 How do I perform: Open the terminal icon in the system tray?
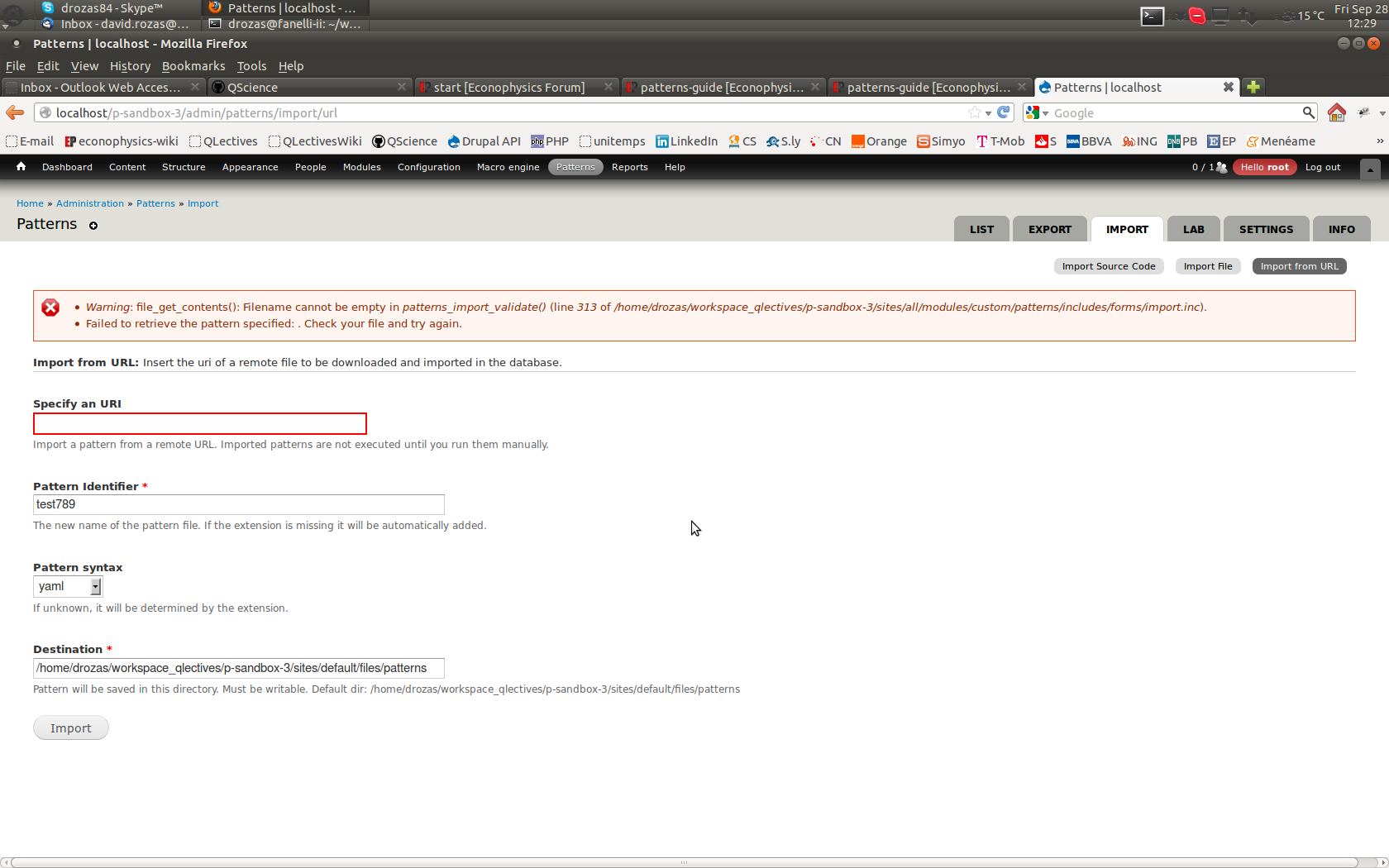[x=1152, y=16]
